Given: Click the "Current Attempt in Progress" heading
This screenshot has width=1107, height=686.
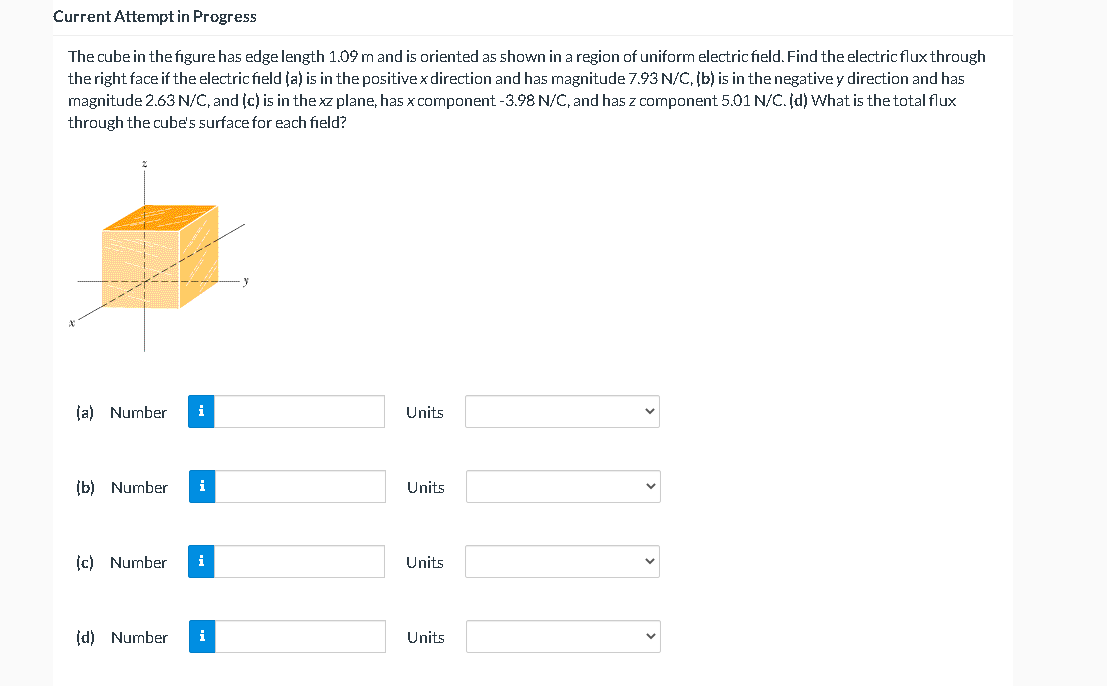Looking at the screenshot, I should [x=155, y=16].
